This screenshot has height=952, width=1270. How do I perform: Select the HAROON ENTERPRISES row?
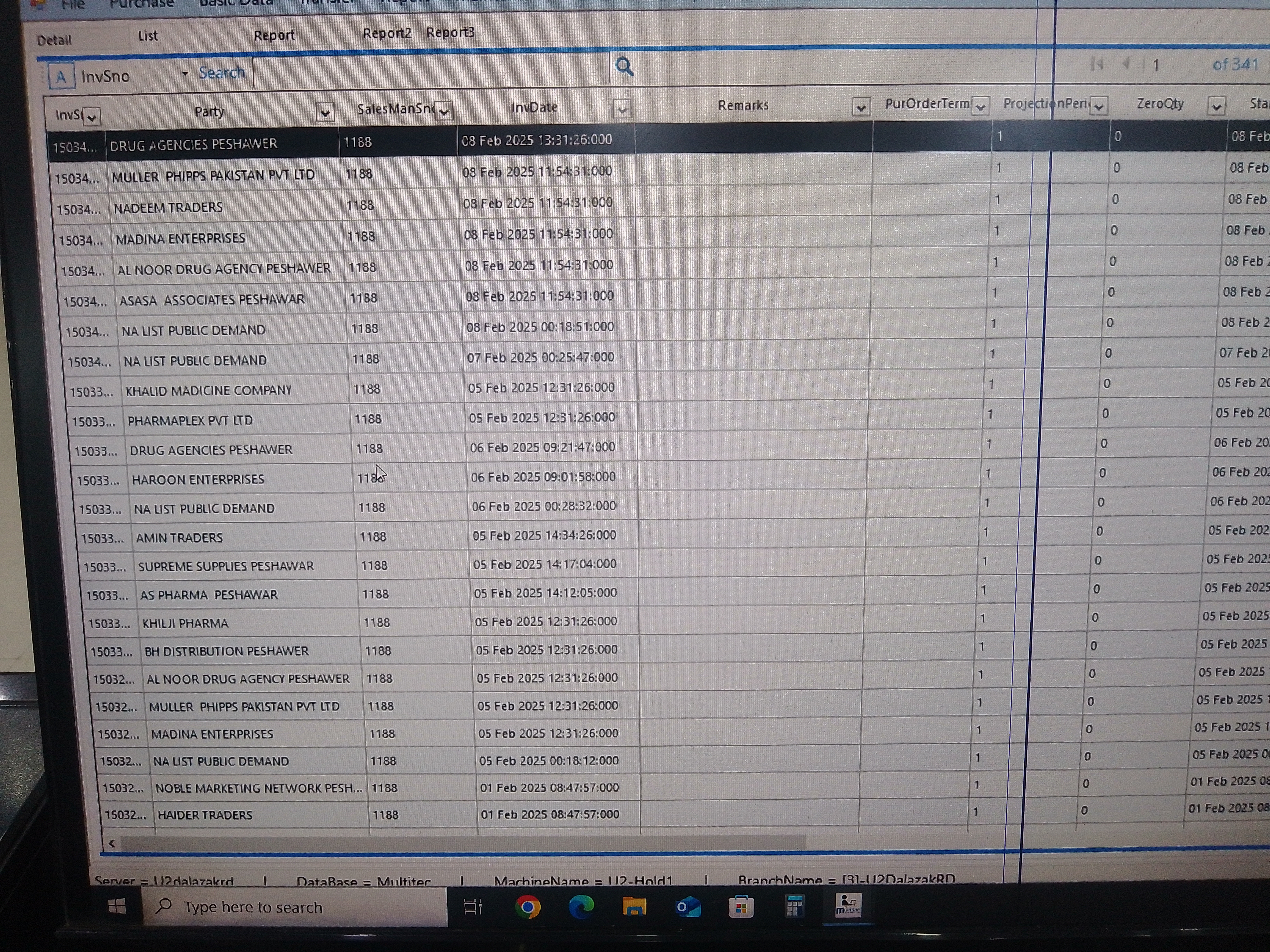coord(198,479)
